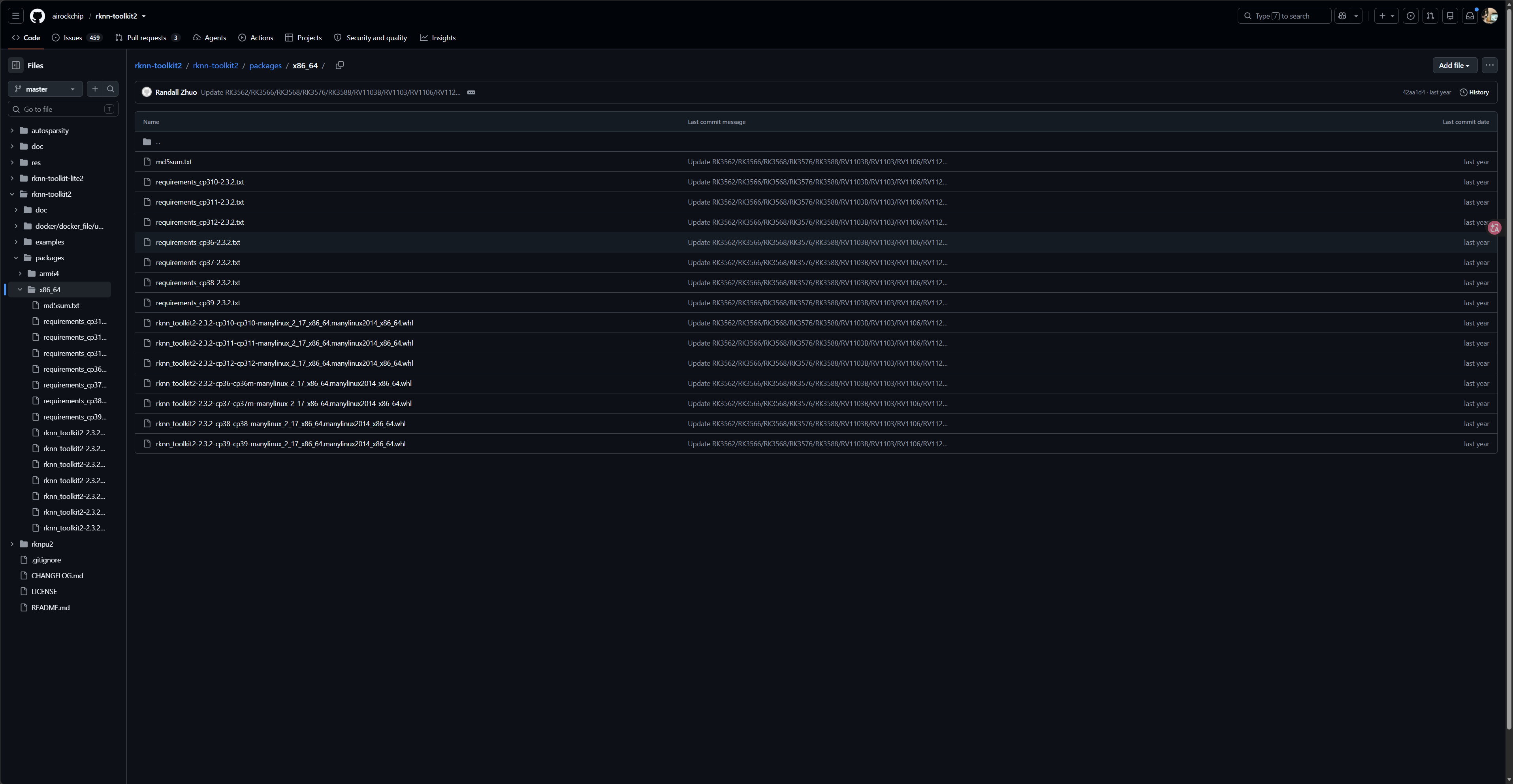The height and width of the screenshot is (784, 1513).
Task: Expand the rknpu2 folder in the tree
Action: [12, 544]
